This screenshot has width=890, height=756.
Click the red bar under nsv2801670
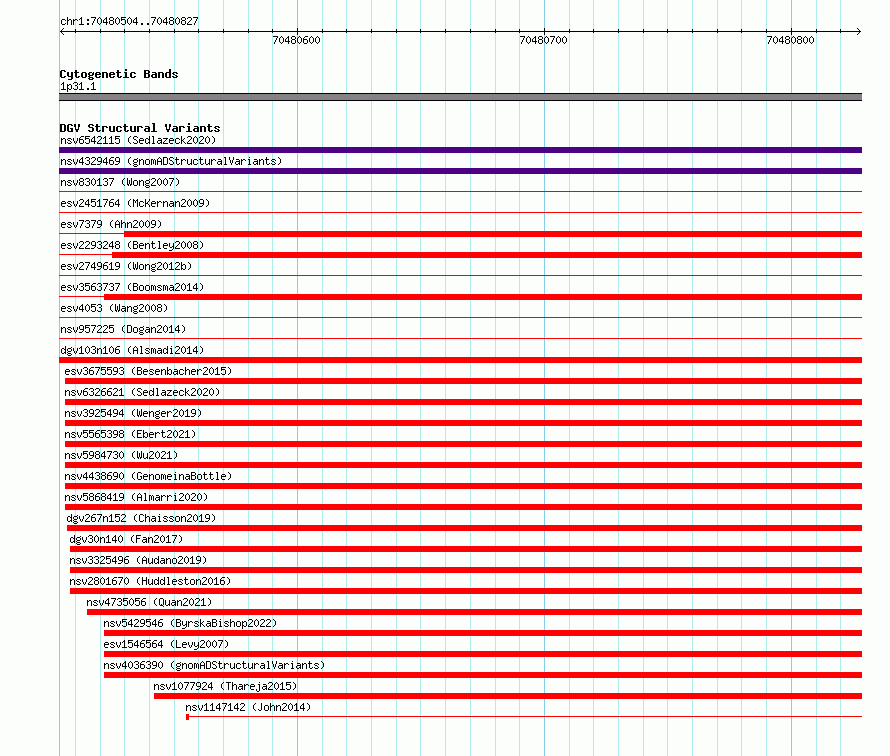[466, 591]
